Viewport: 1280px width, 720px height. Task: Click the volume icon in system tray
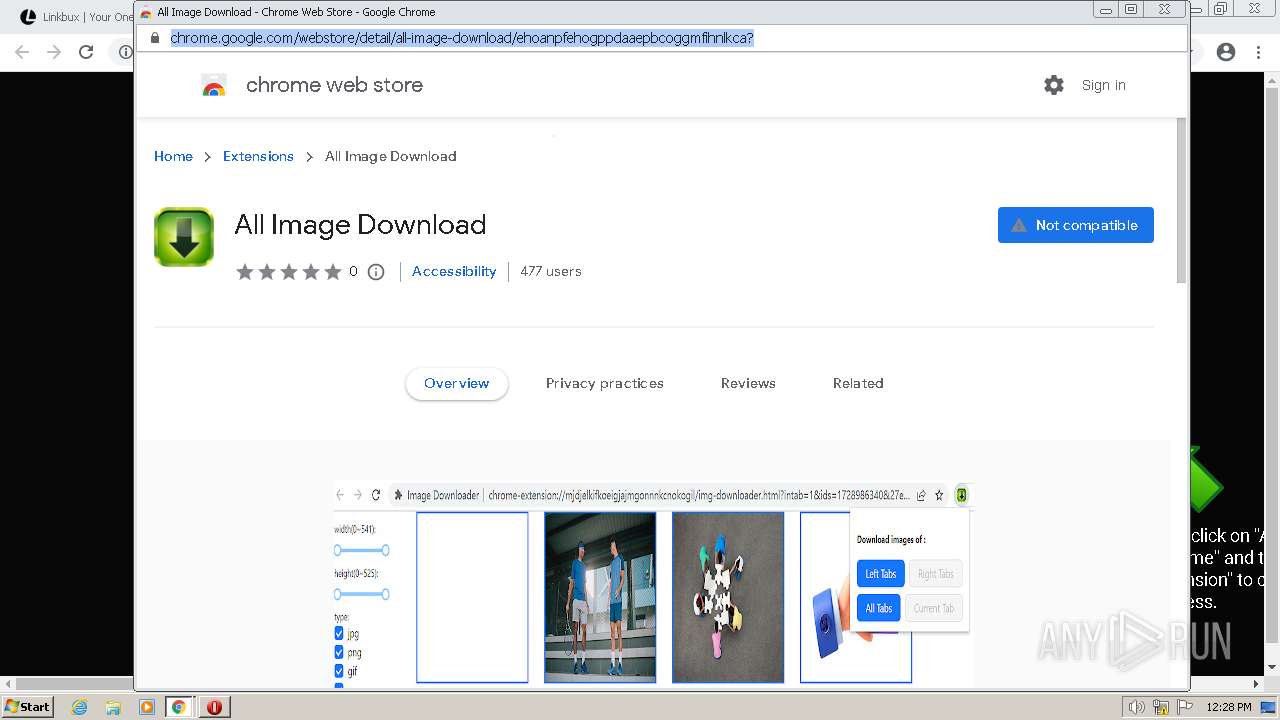point(1136,707)
